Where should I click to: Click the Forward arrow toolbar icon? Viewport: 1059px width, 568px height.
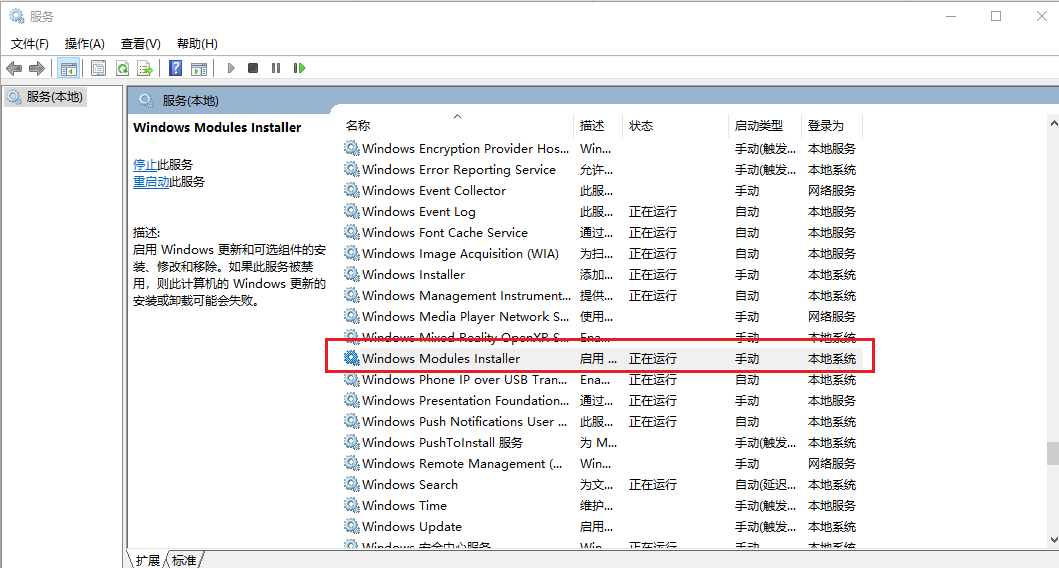pos(37,68)
